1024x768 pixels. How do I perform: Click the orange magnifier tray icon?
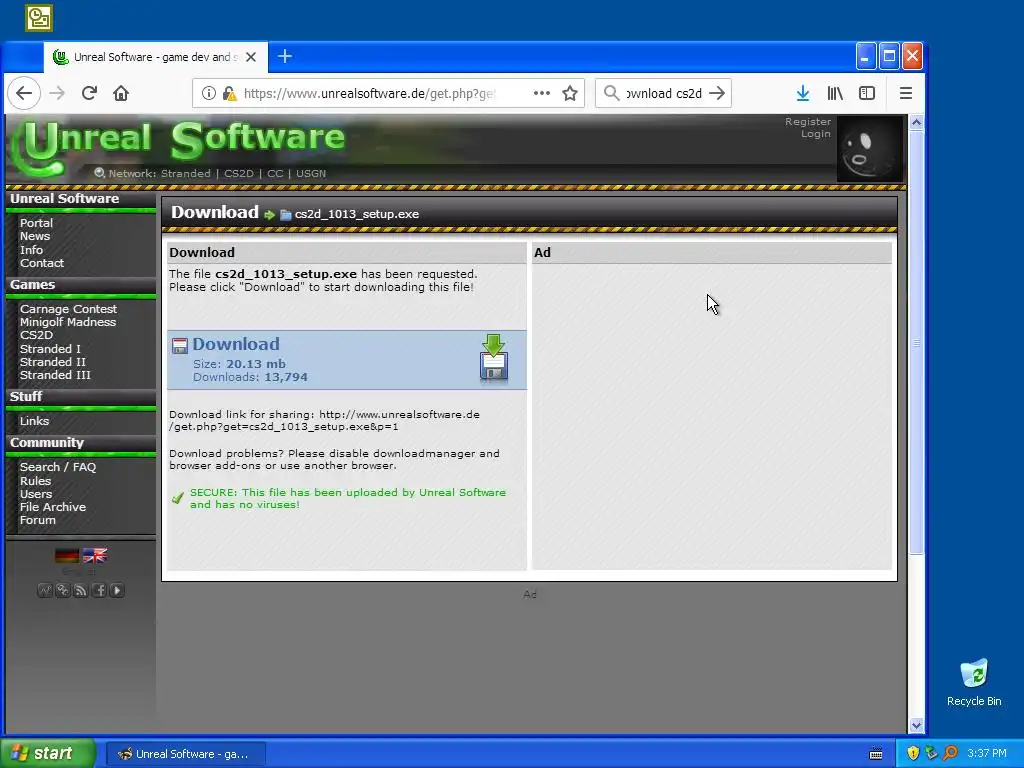tap(951, 753)
